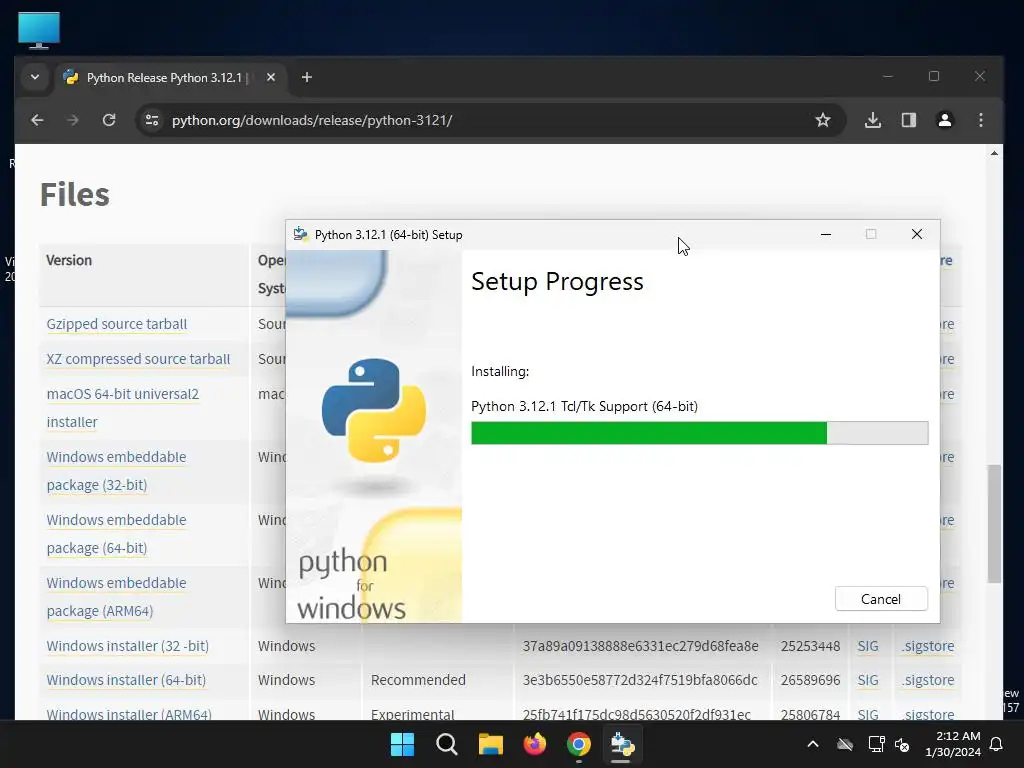Click the file size 25253448 cell
The image size is (1024, 768).
click(810, 646)
